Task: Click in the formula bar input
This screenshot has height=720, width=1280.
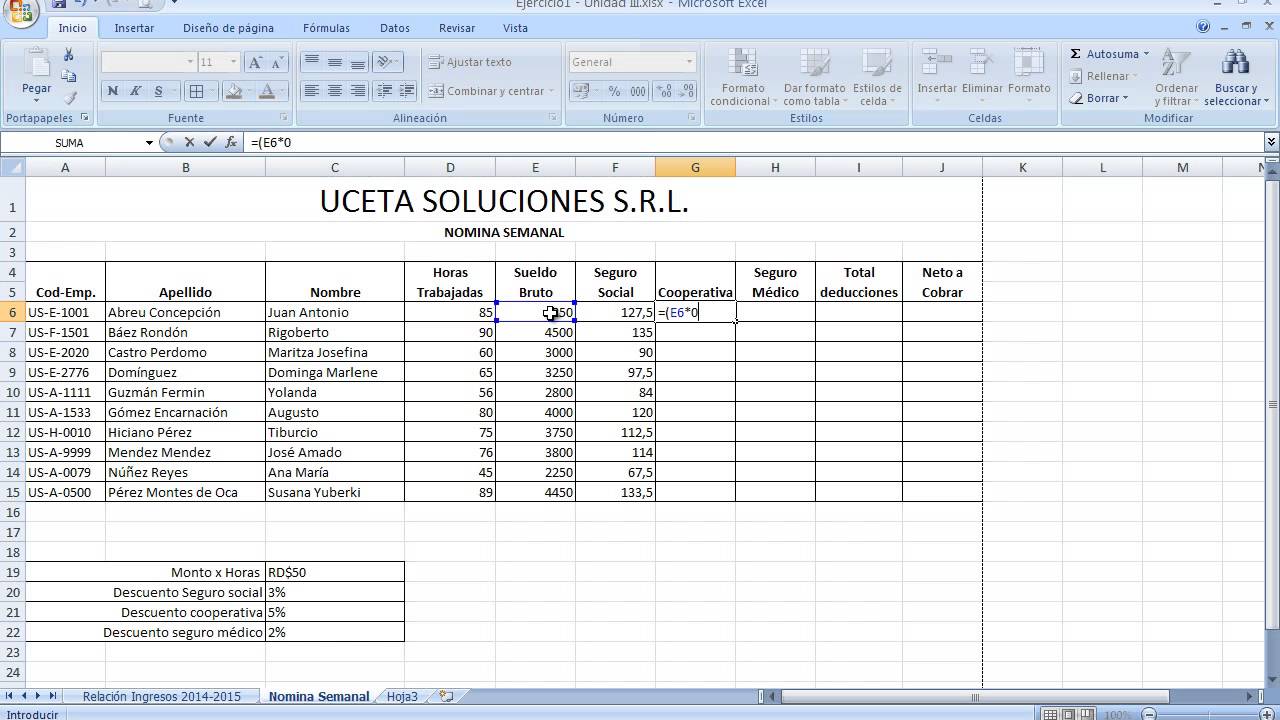Action: pyautogui.click(x=754, y=142)
